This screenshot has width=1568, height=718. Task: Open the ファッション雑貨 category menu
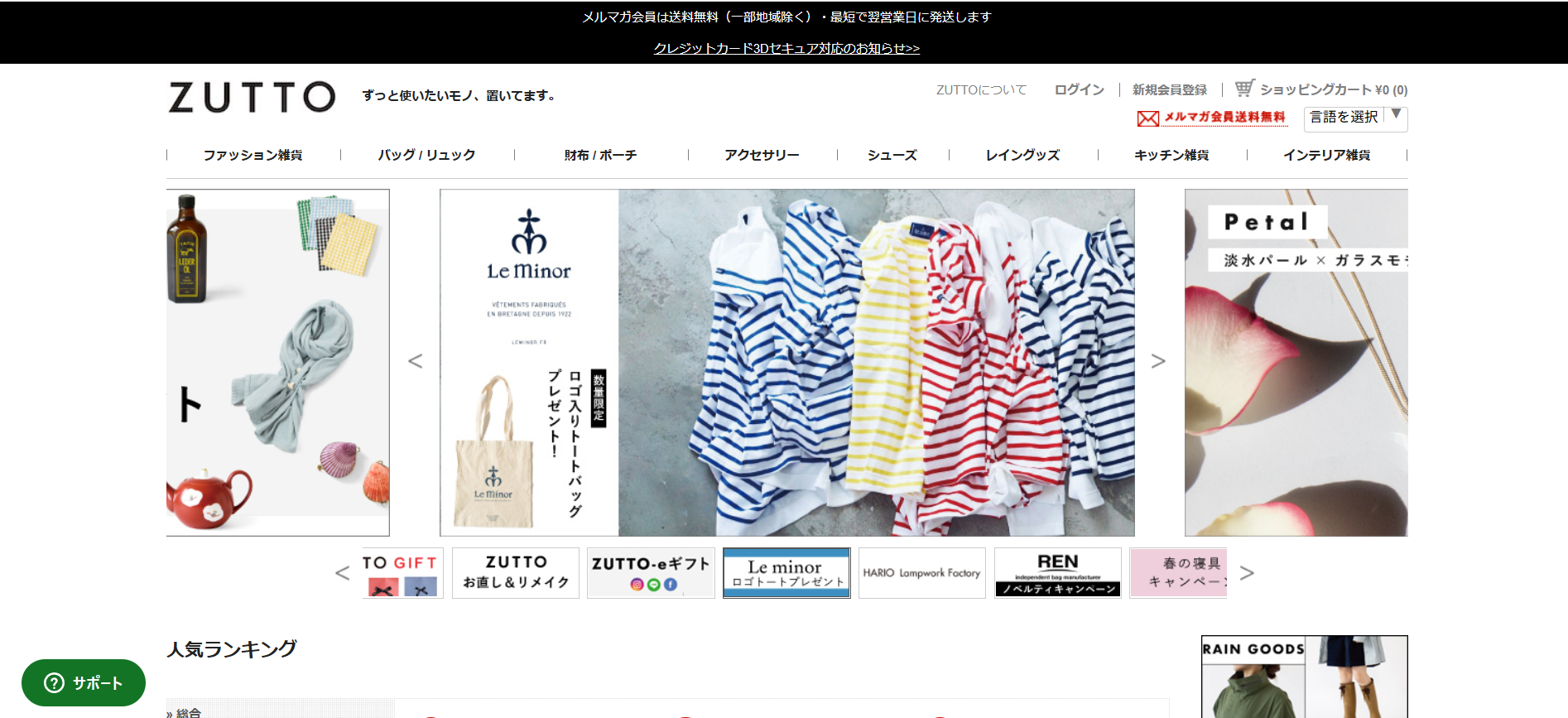pos(253,155)
